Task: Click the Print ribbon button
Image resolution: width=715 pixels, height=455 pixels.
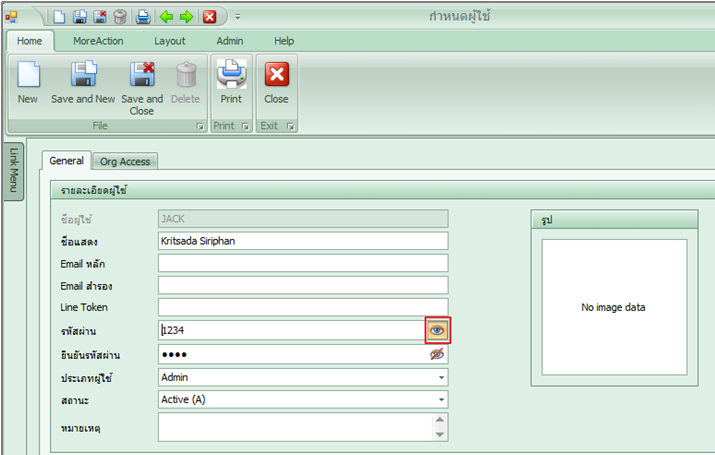Action: pos(231,83)
